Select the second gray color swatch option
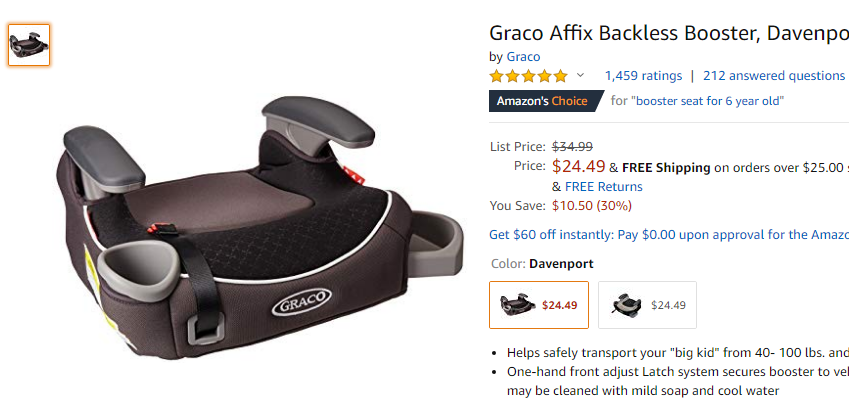Viewport: 849px width, 402px height. (648, 305)
